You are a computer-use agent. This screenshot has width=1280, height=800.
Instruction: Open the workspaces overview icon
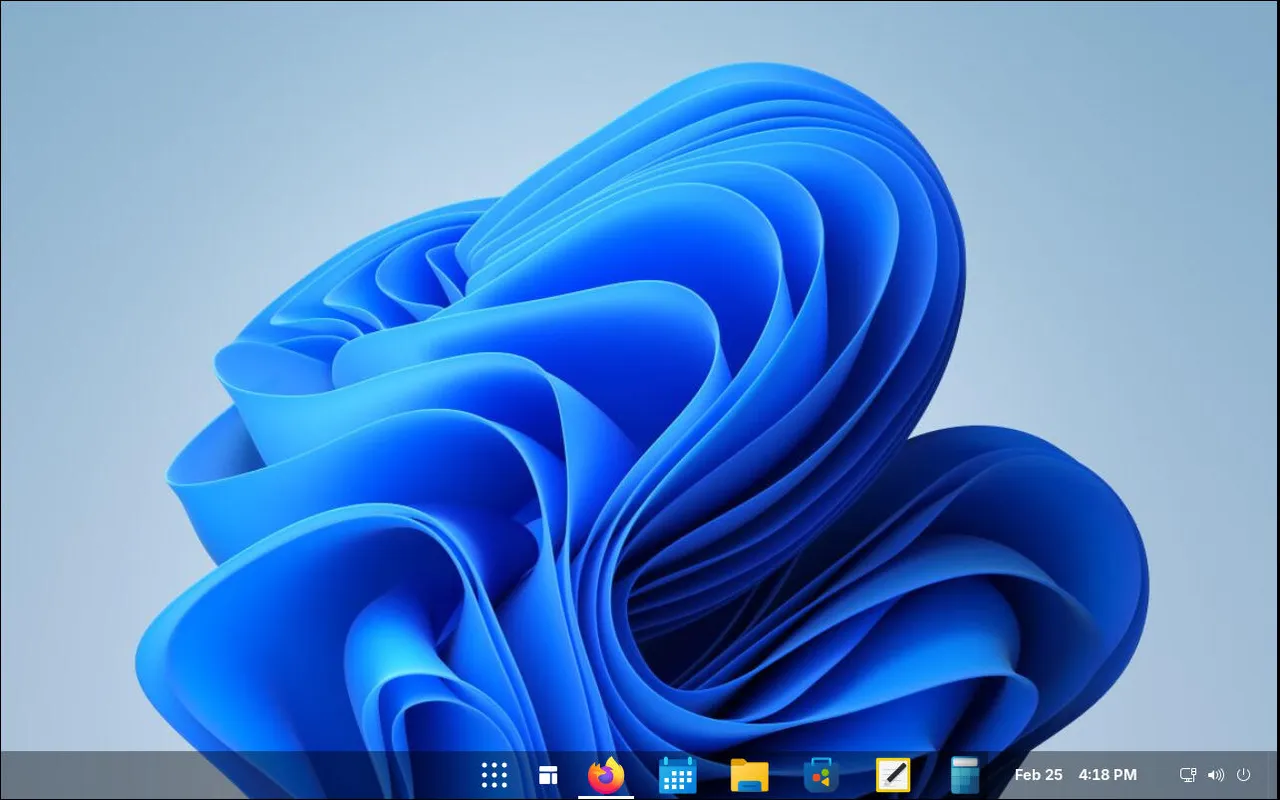coord(548,775)
